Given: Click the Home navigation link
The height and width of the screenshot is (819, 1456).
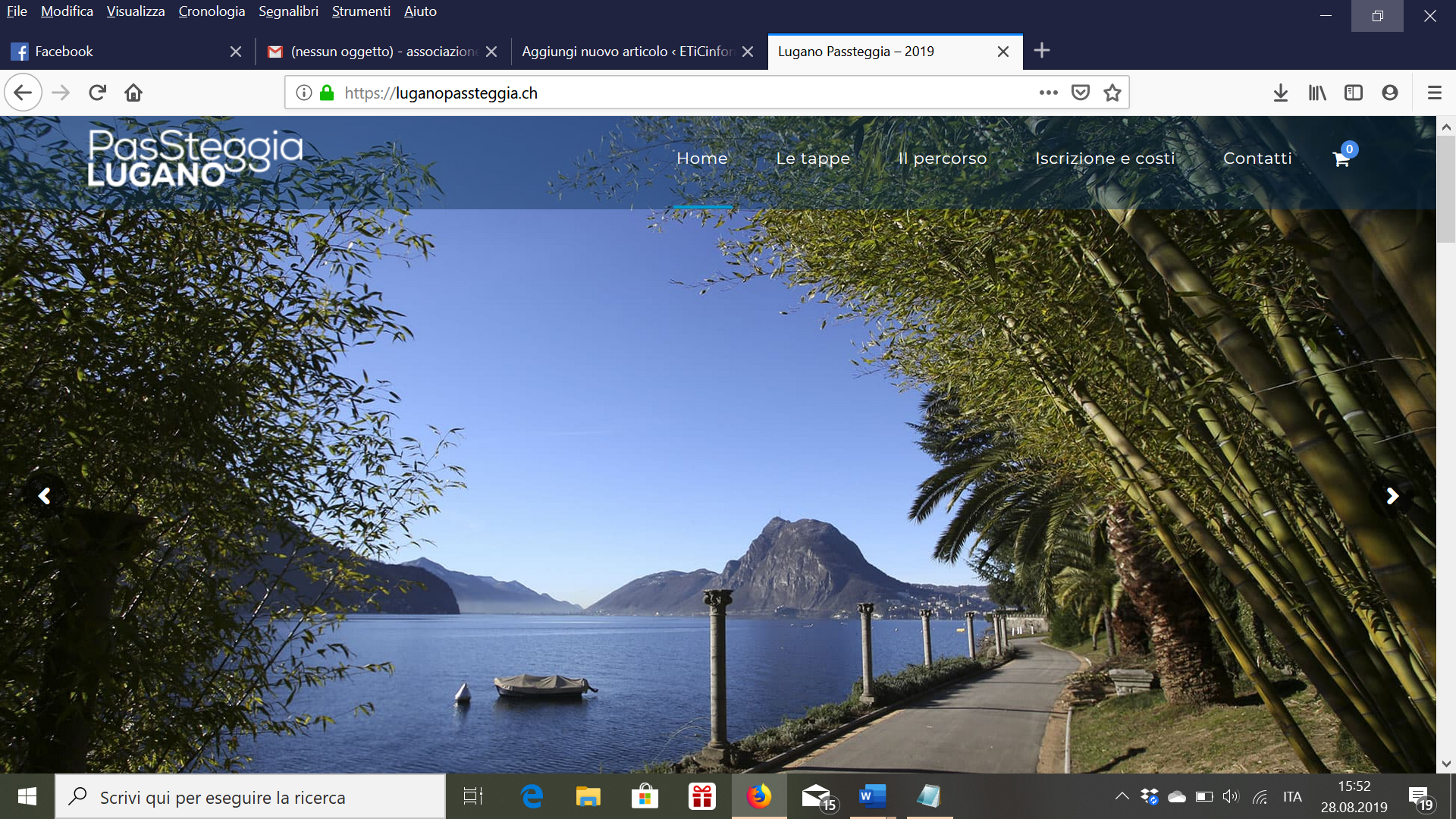Looking at the screenshot, I should click(x=702, y=158).
